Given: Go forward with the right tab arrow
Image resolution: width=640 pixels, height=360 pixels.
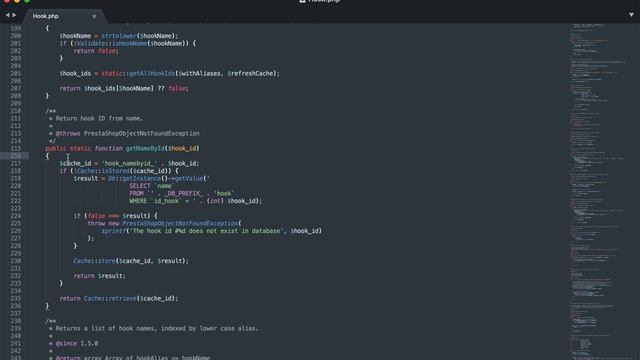Looking at the screenshot, I should pyautogui.click(x=14, y=15).
